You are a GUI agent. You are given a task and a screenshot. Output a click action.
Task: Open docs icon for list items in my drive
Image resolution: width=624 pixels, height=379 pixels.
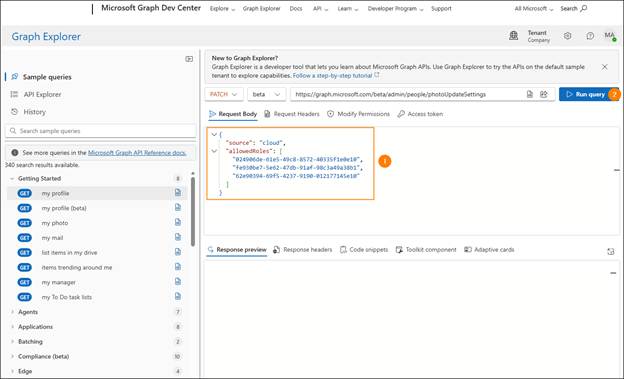(178, 252)
